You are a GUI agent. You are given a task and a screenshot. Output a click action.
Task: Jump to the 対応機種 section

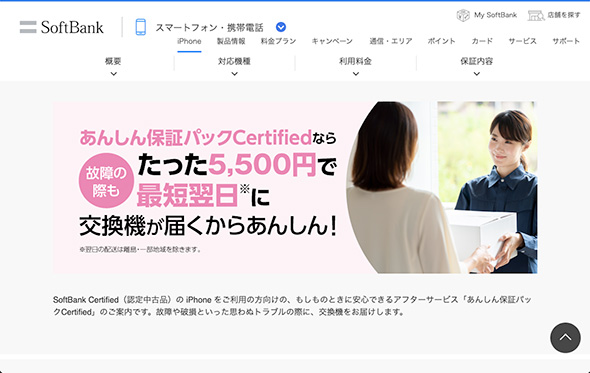(234, 61)
